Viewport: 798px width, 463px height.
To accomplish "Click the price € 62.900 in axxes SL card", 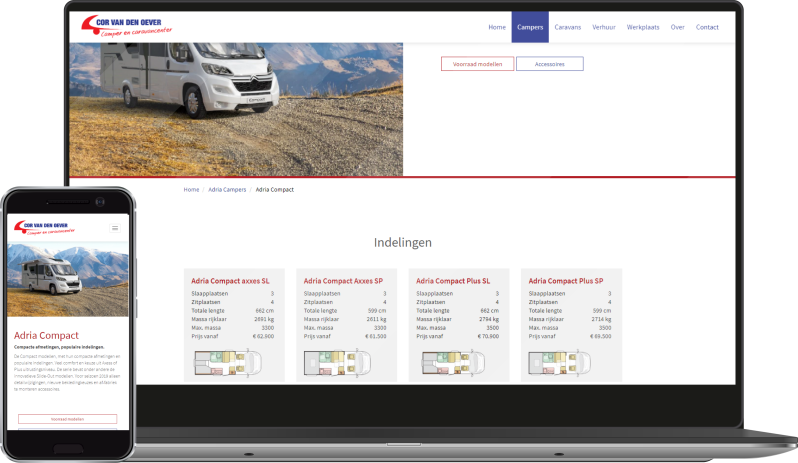I will 263,336.
